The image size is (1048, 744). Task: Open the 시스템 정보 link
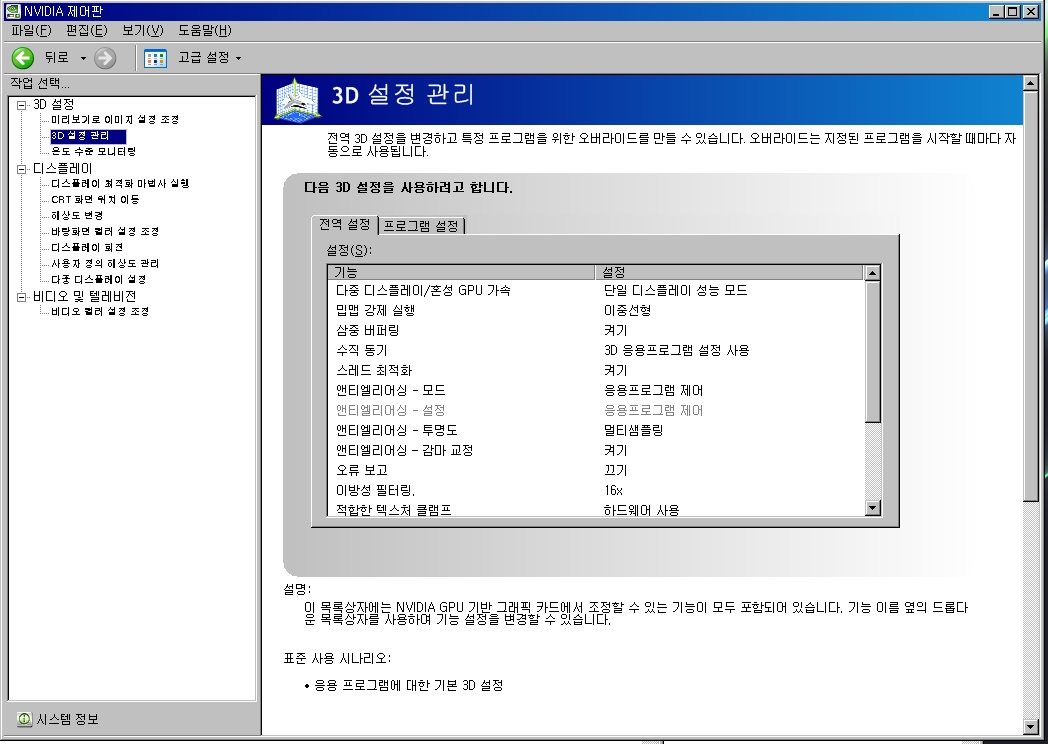(x=68, y=719)
